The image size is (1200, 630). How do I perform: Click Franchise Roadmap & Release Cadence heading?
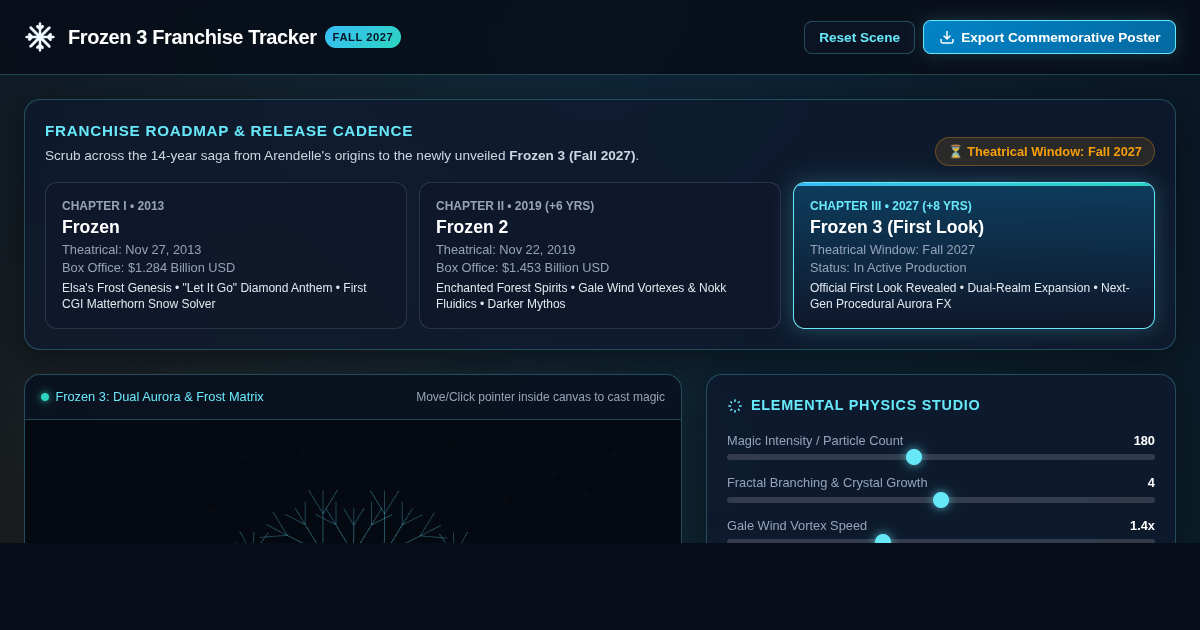229,131
